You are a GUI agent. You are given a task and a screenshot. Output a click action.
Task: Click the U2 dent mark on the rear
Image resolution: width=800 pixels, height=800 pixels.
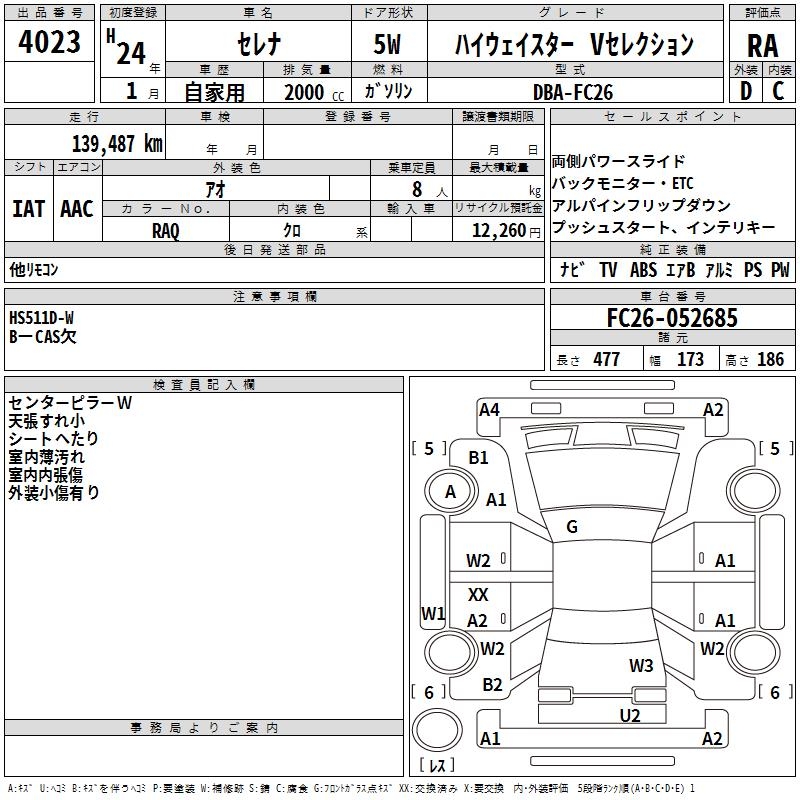point(630,716)
